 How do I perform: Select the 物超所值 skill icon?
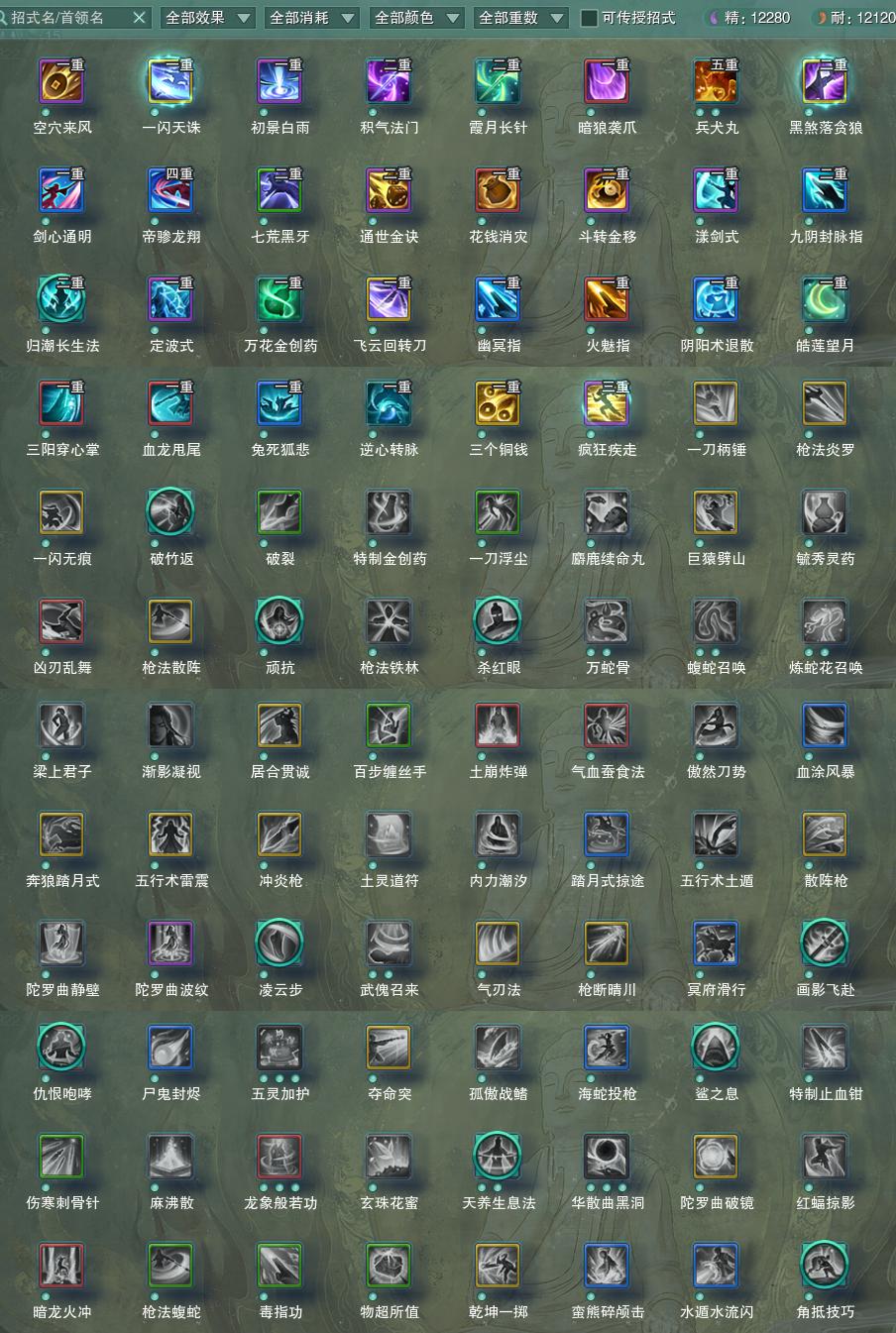[x=389, y=1267]
